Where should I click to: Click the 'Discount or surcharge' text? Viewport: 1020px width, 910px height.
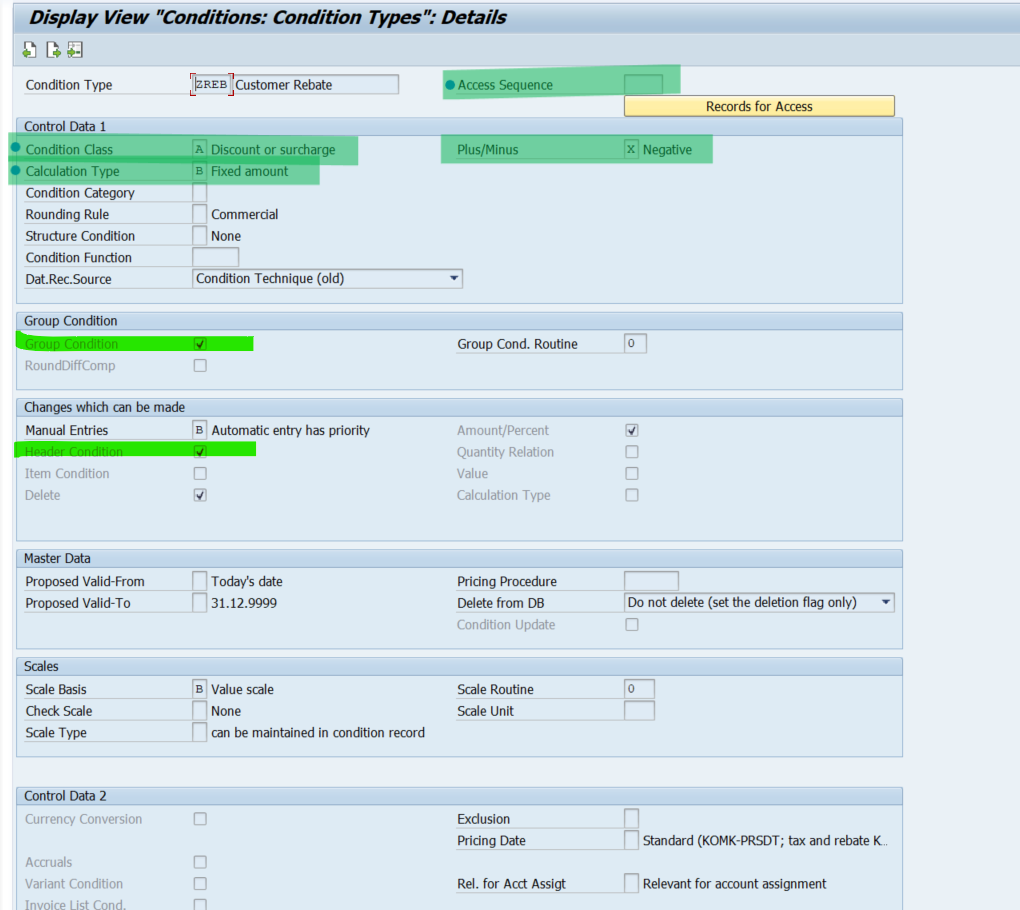click(273, 150)
